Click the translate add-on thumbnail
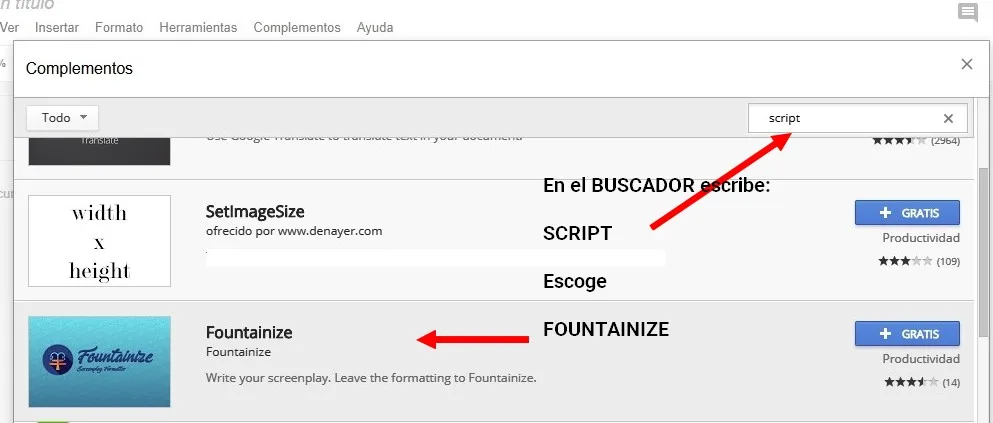 pyautogui.click(x=99, y=150)
